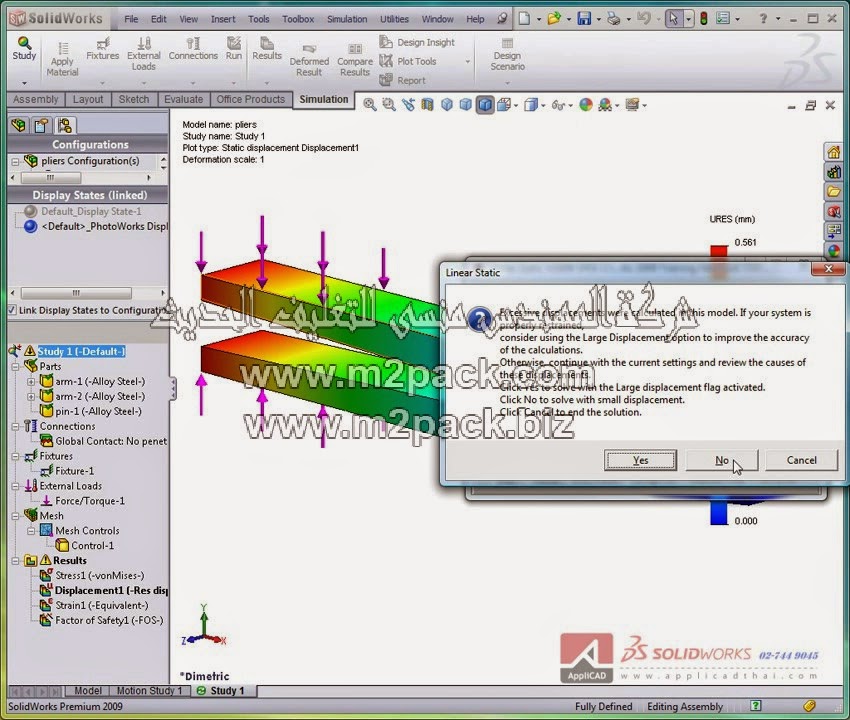This screenshot has width=850, height=720.
Task: Close the Linear Static dialog
Action: coord(828,269)
